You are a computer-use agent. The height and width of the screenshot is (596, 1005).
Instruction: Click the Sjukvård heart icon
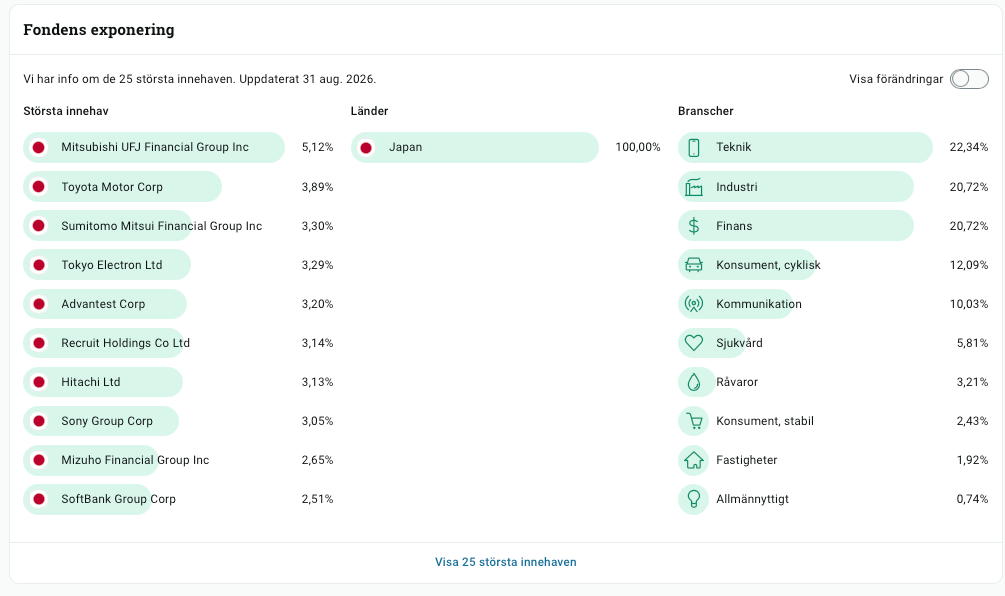click(694, 343)
